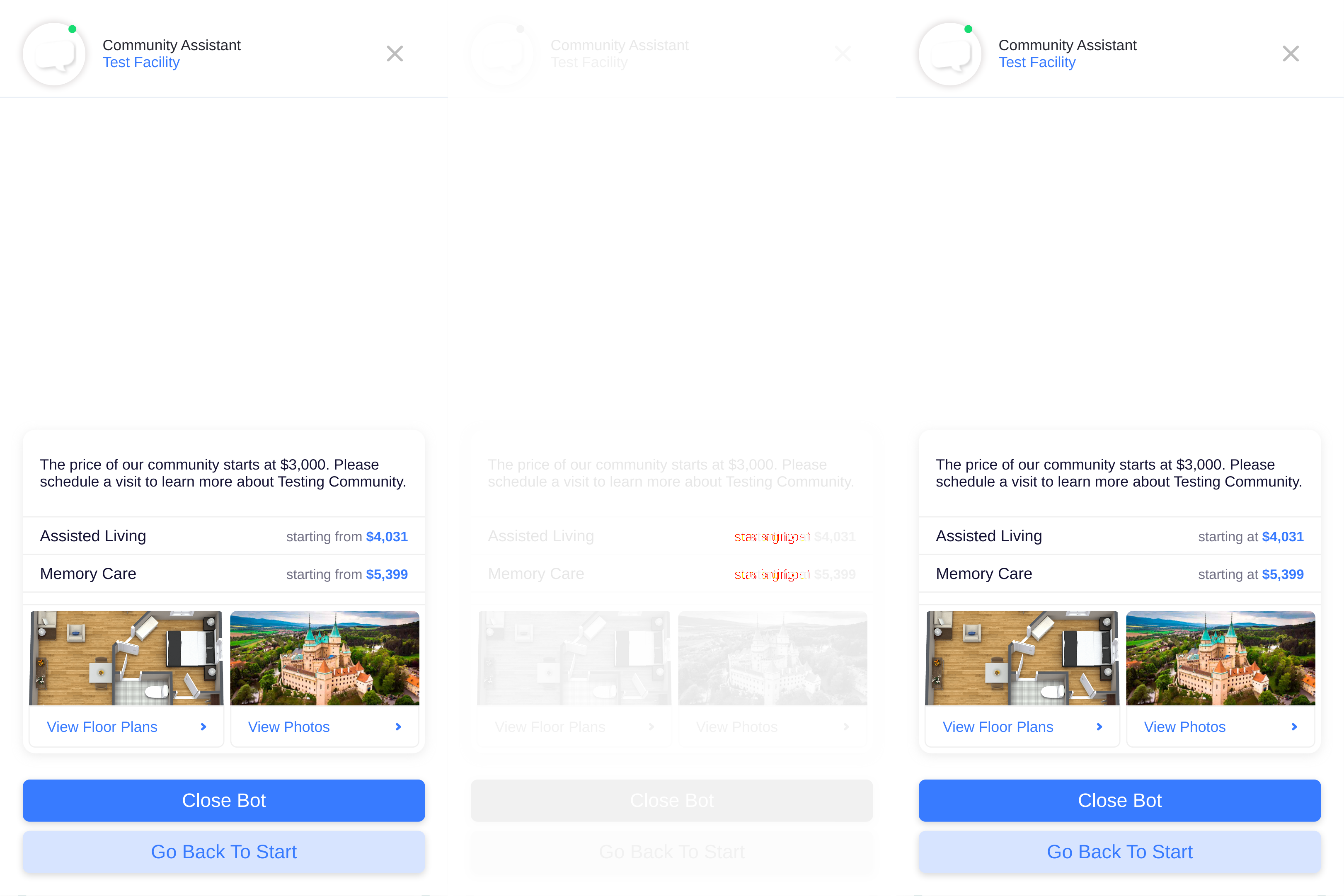Click the chat bubble avatar in the right panel
Image resolution: width=1344 pixels, height=896 pixels.
[x=950, y=54]
